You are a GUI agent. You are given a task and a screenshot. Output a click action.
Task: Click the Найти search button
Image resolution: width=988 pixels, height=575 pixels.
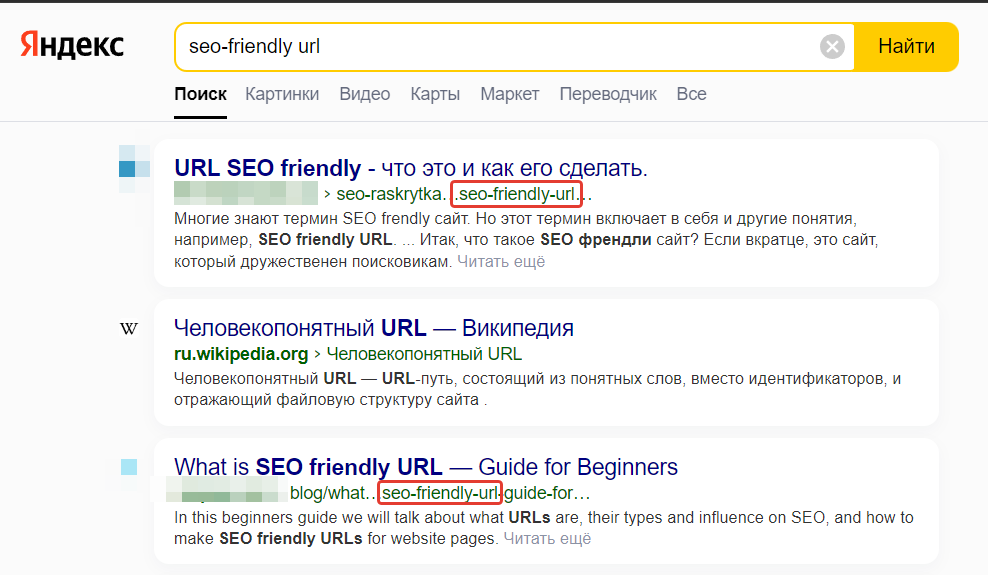(x=906, y=47)
